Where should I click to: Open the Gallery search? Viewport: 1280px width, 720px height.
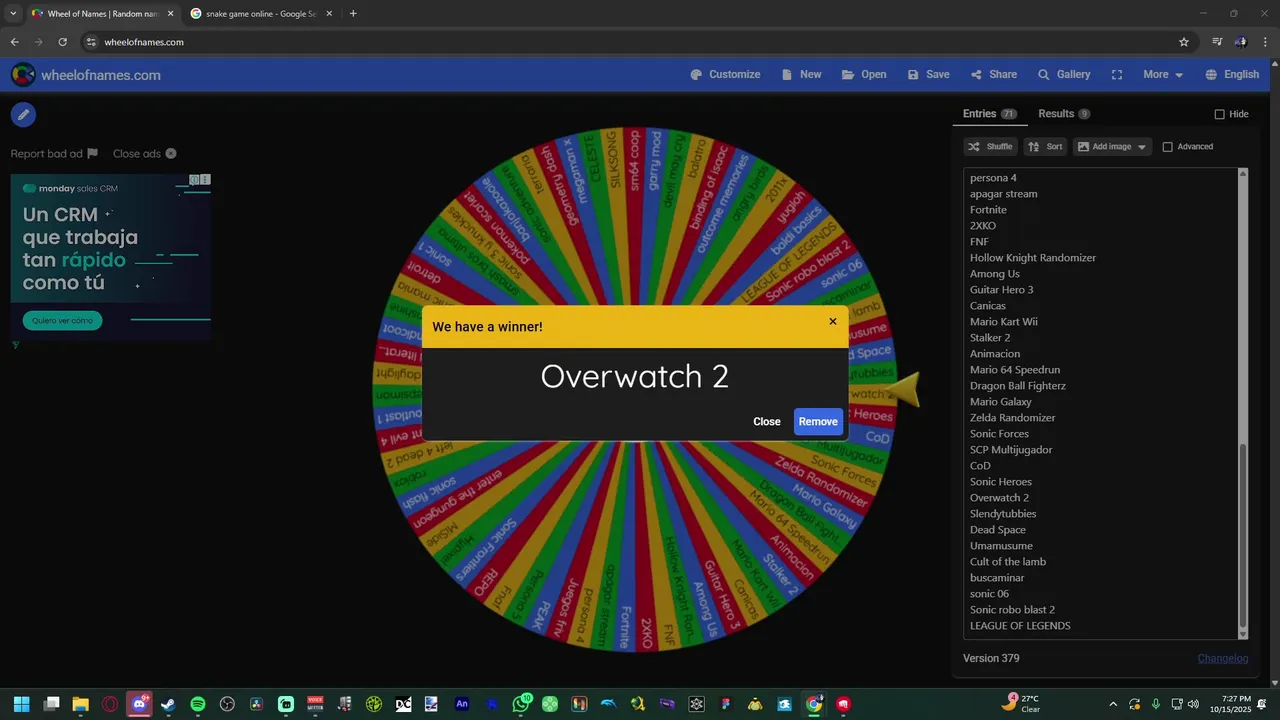(1064, 75)
